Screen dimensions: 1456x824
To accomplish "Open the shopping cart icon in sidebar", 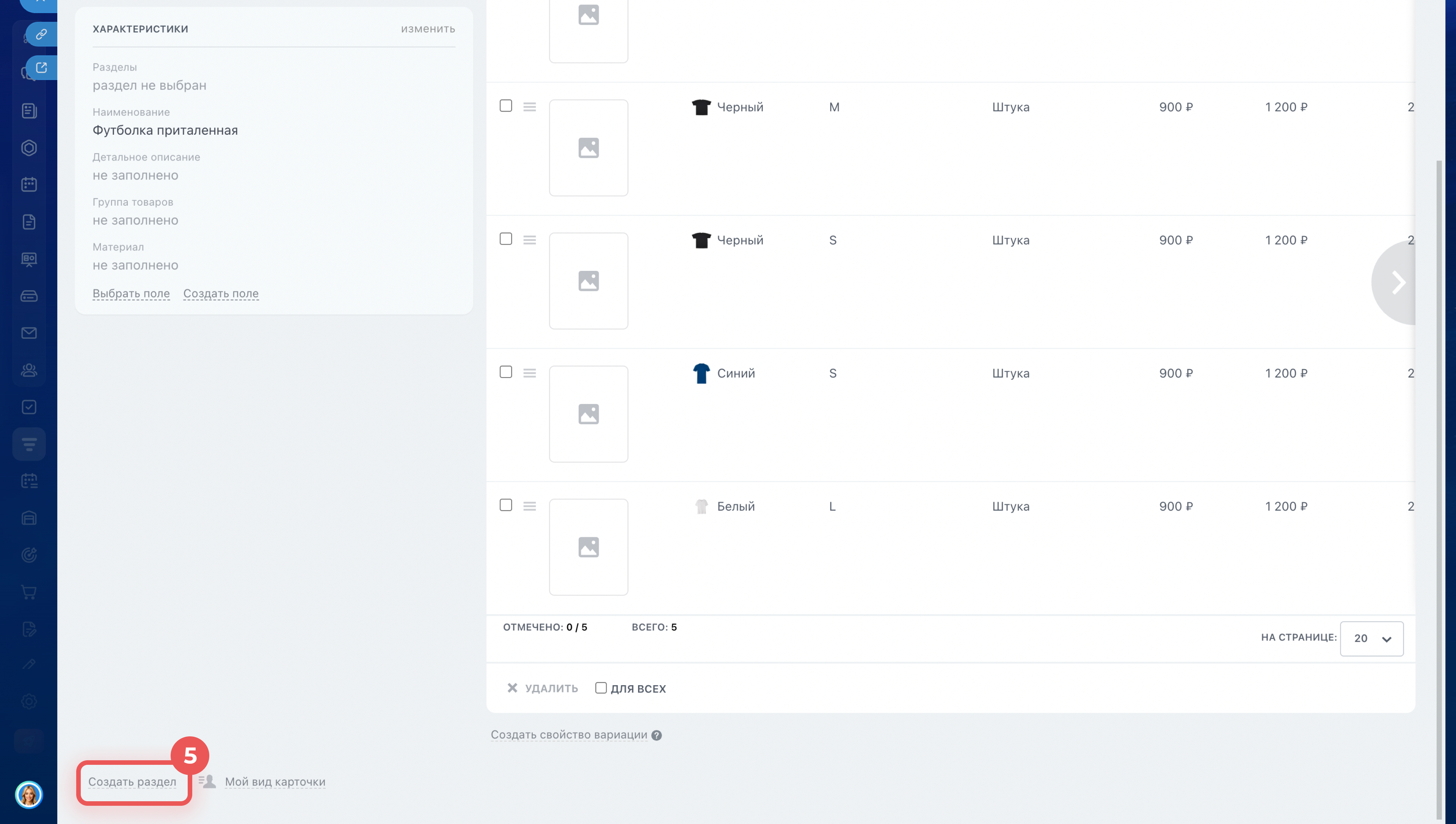I will tap(29, 592).
